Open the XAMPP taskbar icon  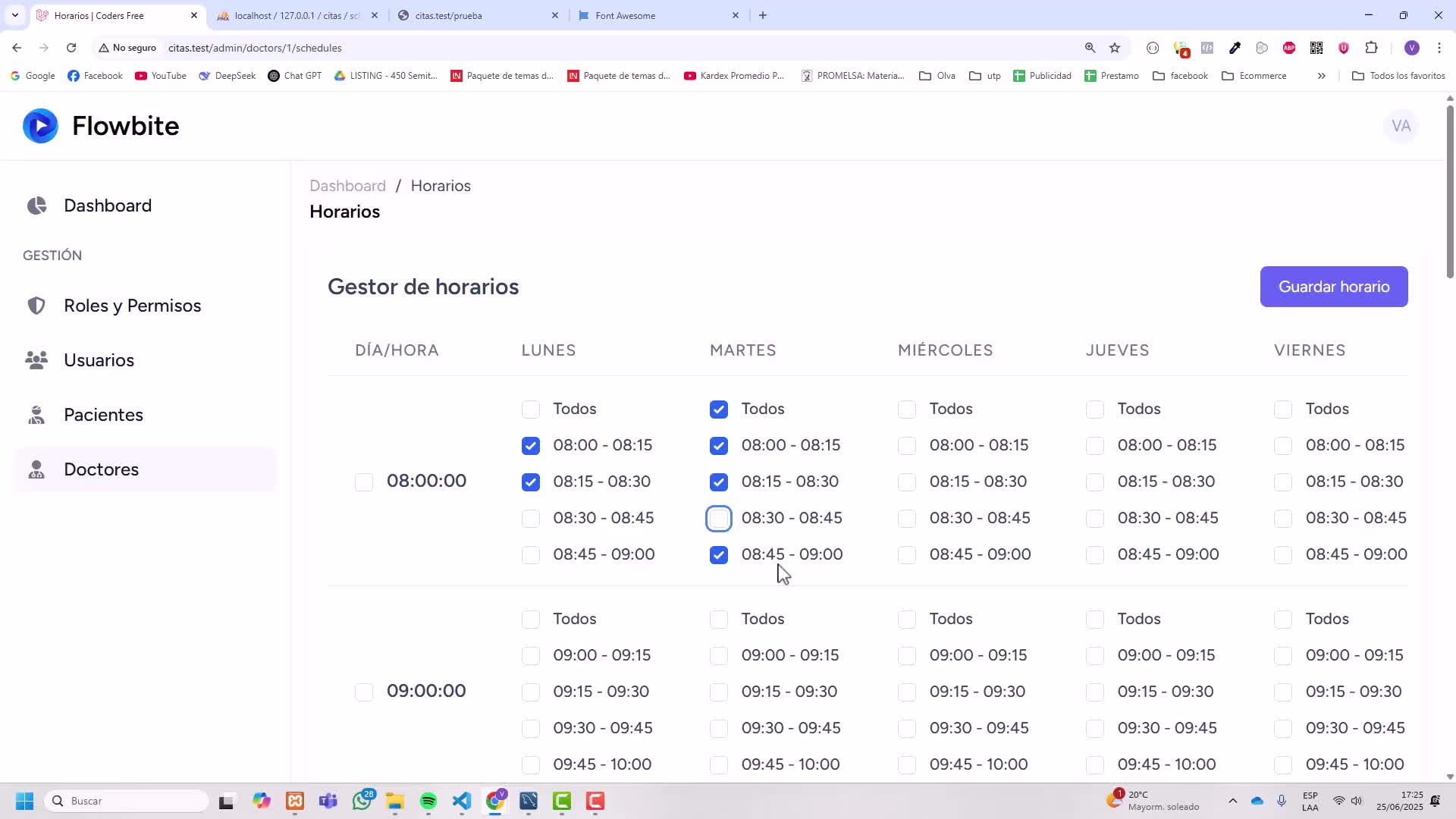[295, 801]
